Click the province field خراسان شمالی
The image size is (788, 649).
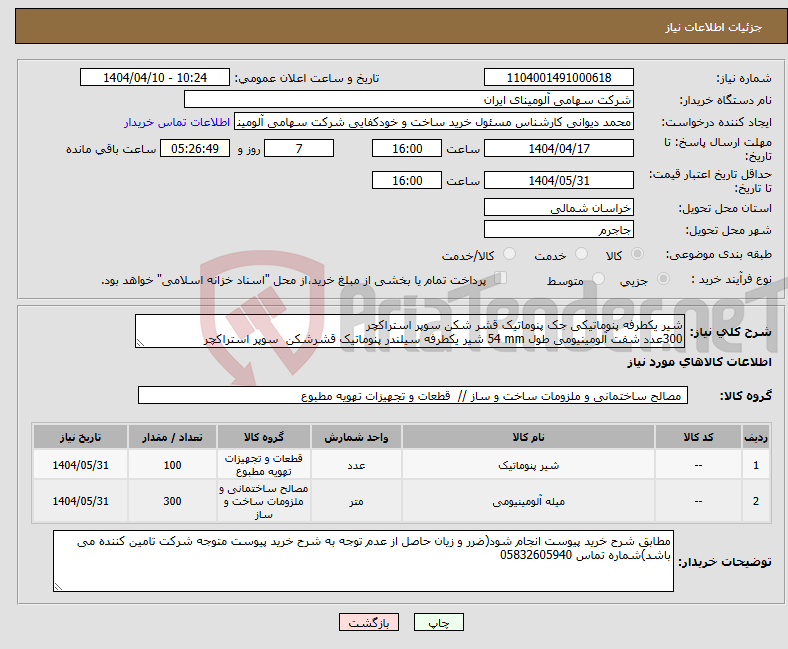click(x=559, y=207)
